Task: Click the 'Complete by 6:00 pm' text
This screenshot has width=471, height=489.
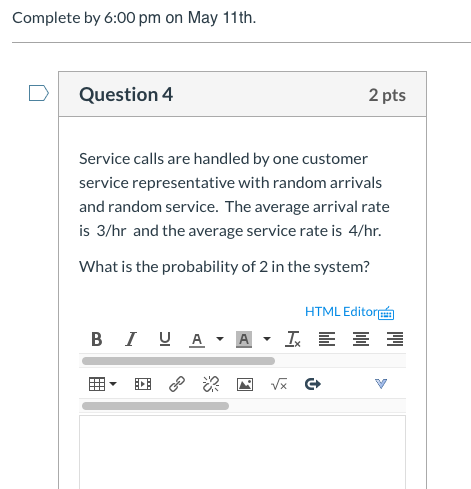Action: tap(86, 18)
